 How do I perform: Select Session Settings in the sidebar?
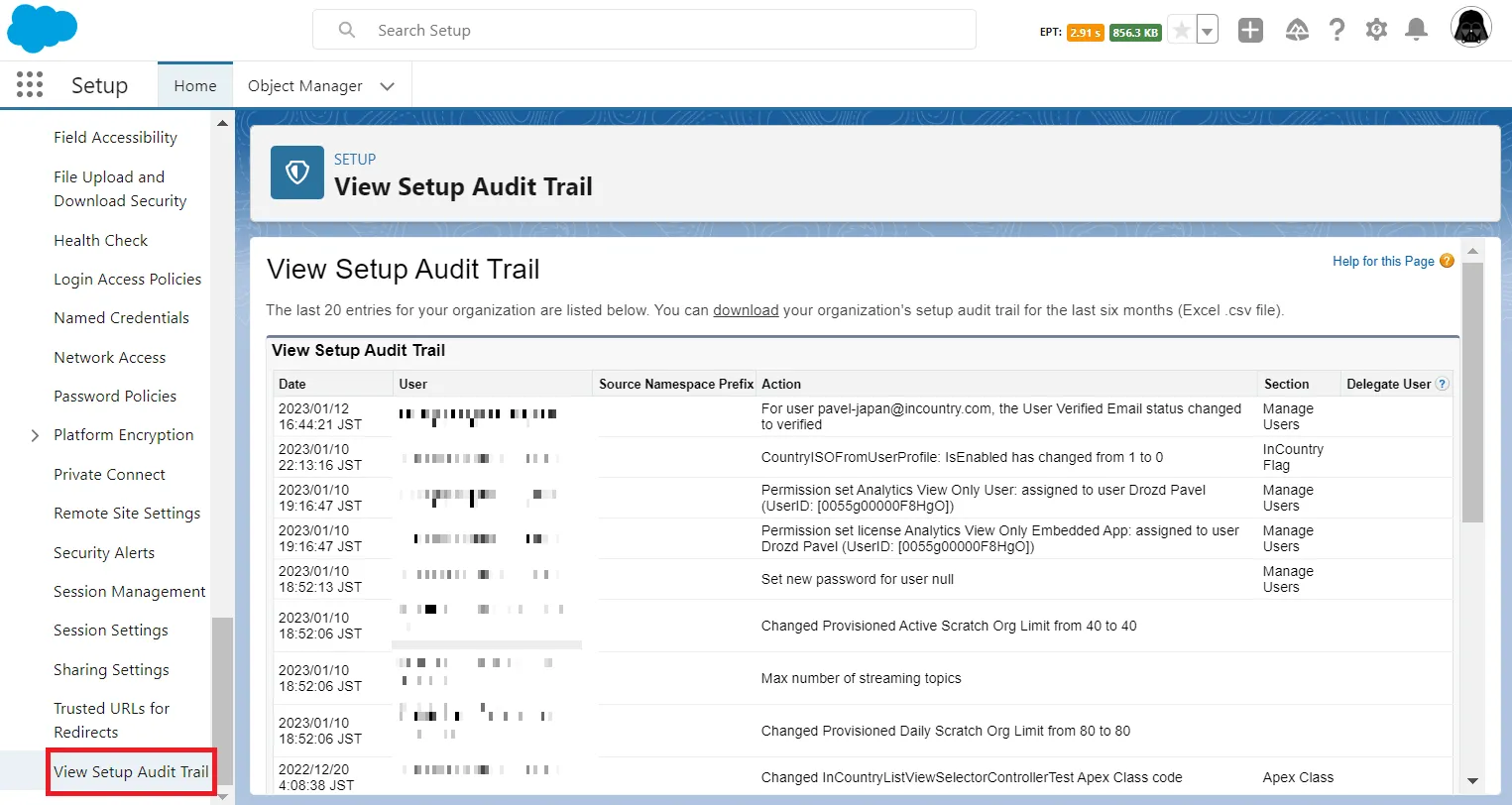click(x=111, y=631)
